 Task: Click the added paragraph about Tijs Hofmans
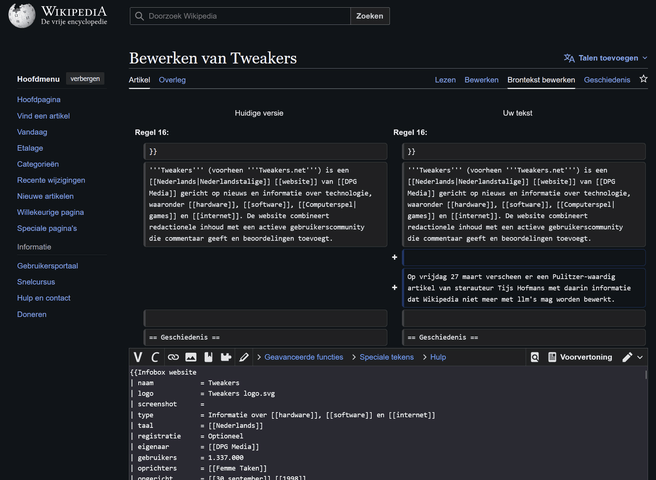pyautogui.click(x=524, y=288)
